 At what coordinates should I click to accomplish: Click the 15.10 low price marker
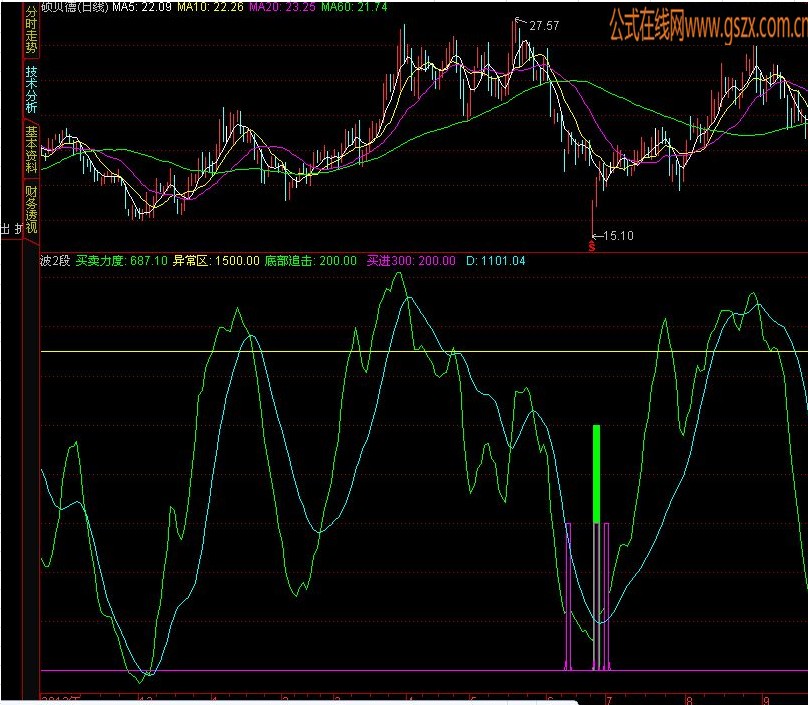pyautogui.click(x=618, y=236)
